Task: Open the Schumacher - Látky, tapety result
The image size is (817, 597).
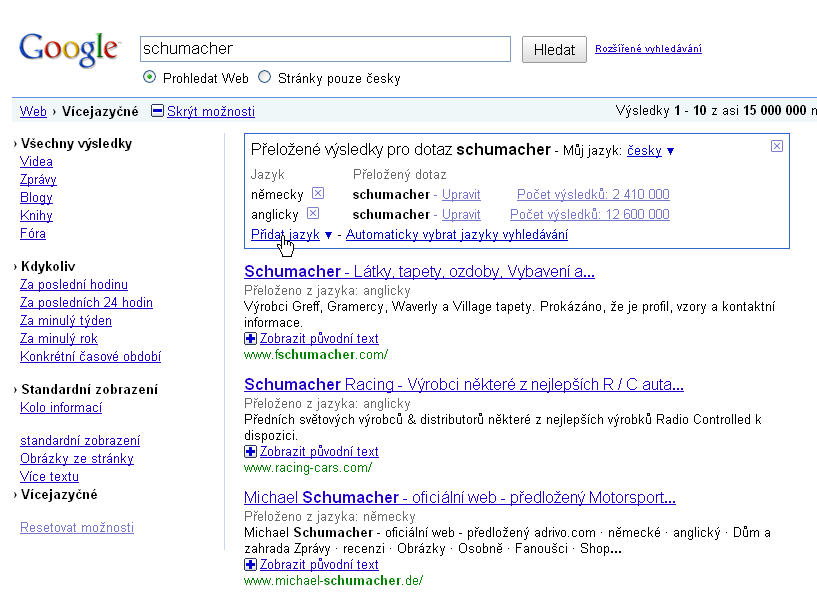Action: click(x=419, y=271)
